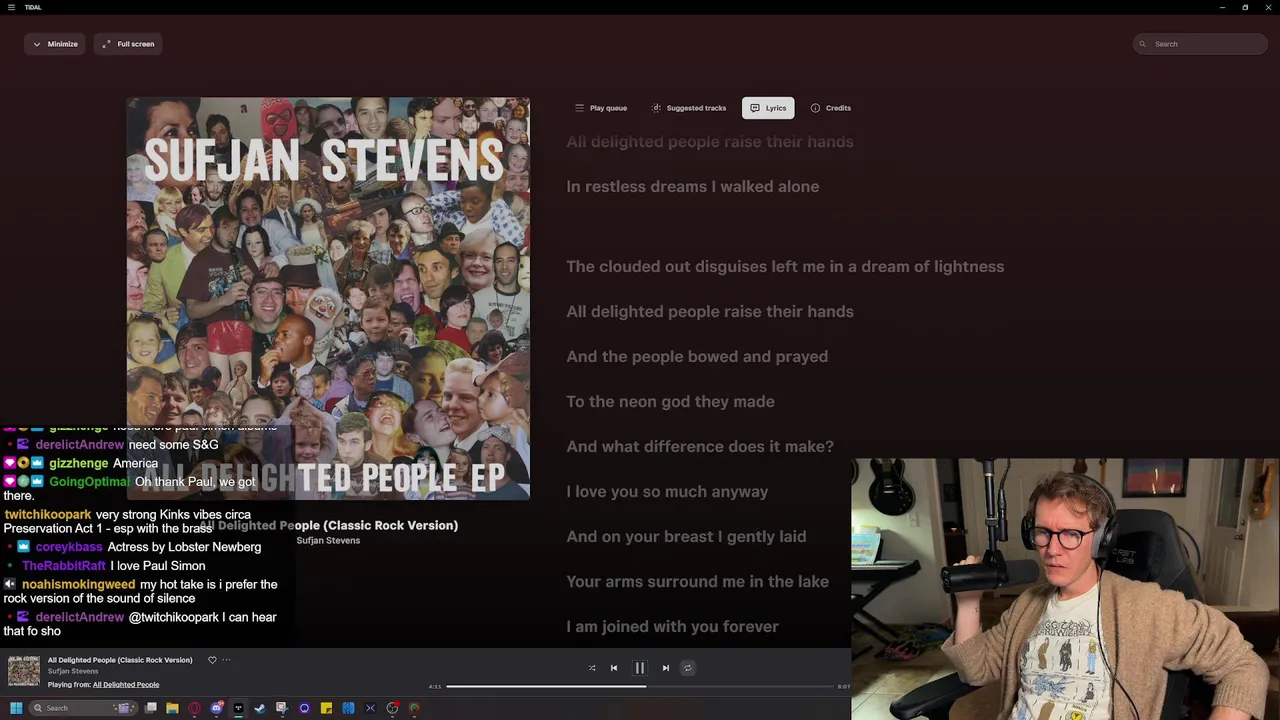The width and height of the screenshot is (1280, 720).
Task: Open the Play queue tab
Action: 600,108
